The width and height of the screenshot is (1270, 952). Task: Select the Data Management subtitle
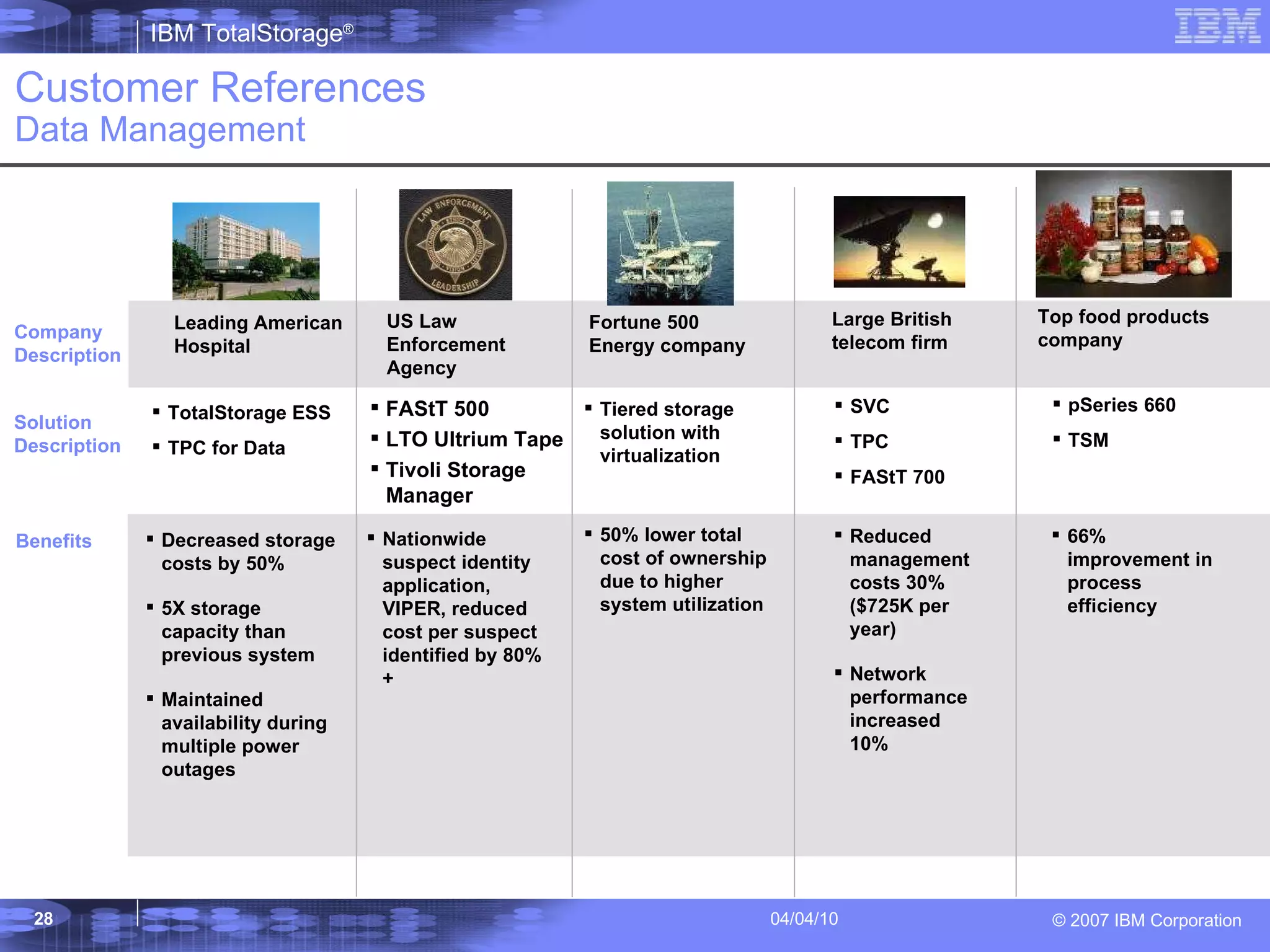point(160,130)
